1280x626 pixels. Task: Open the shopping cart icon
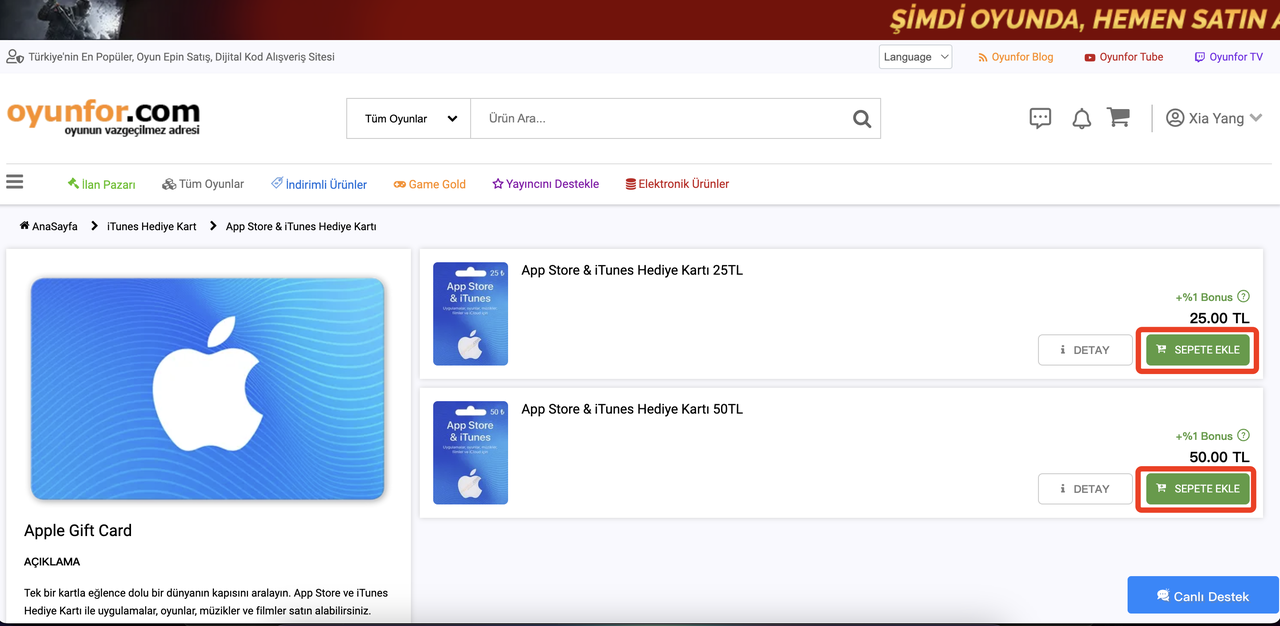1118,118
